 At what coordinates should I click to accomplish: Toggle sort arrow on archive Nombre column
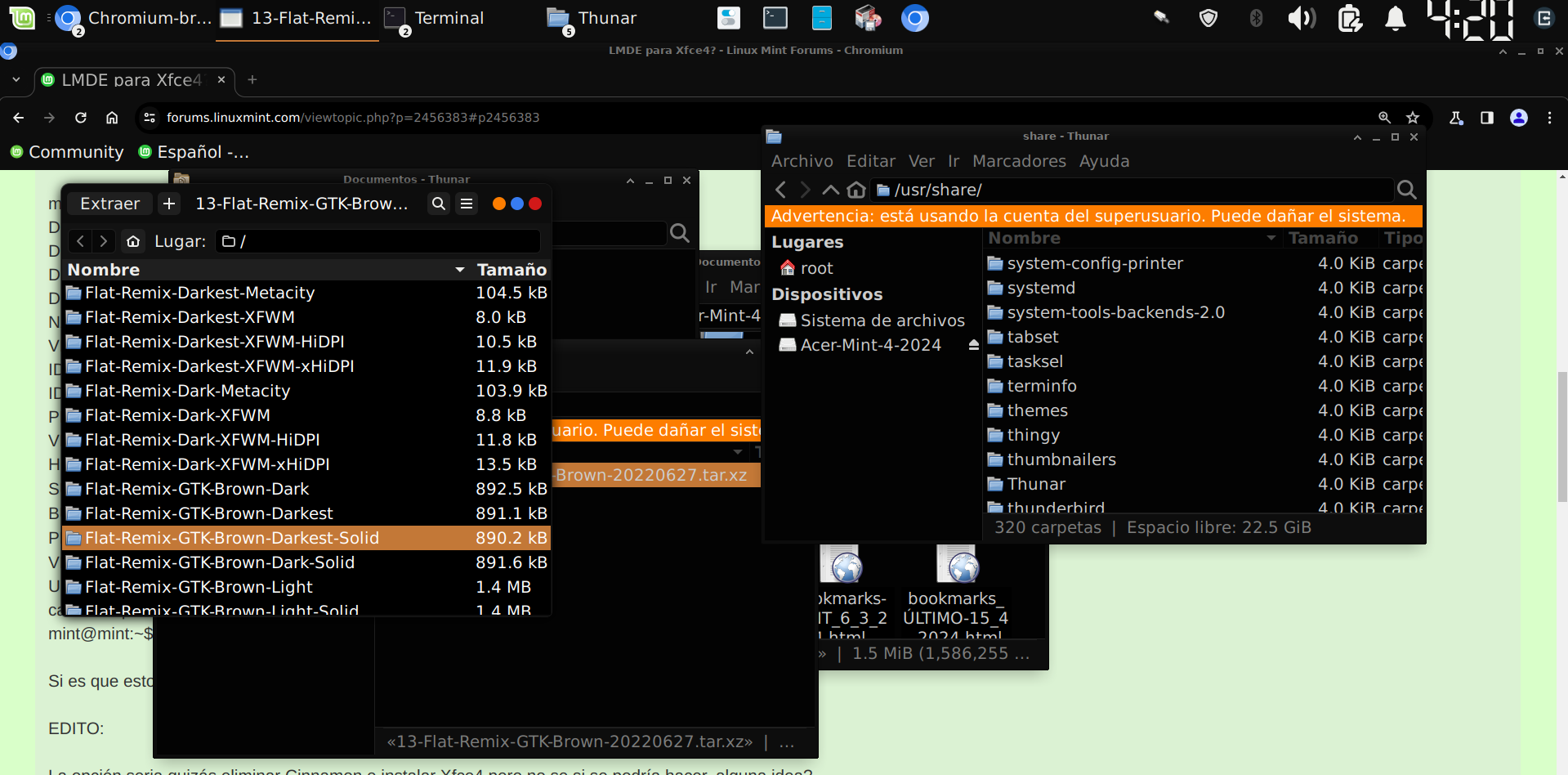pyautogui.click(x=460, y=270)
